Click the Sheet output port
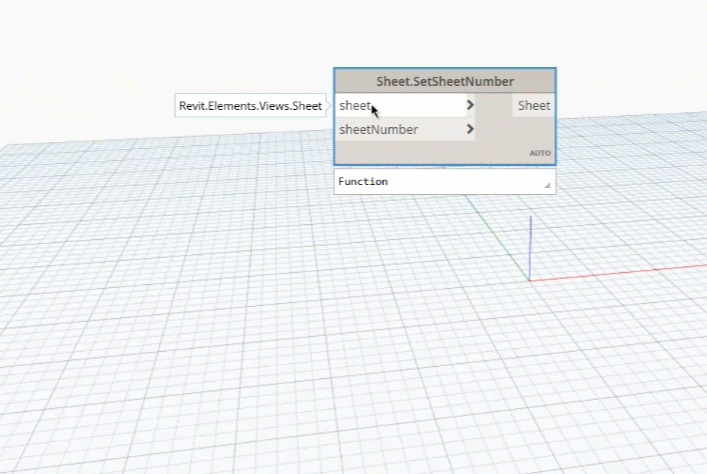The image size is (707, 474). [533, 106]
